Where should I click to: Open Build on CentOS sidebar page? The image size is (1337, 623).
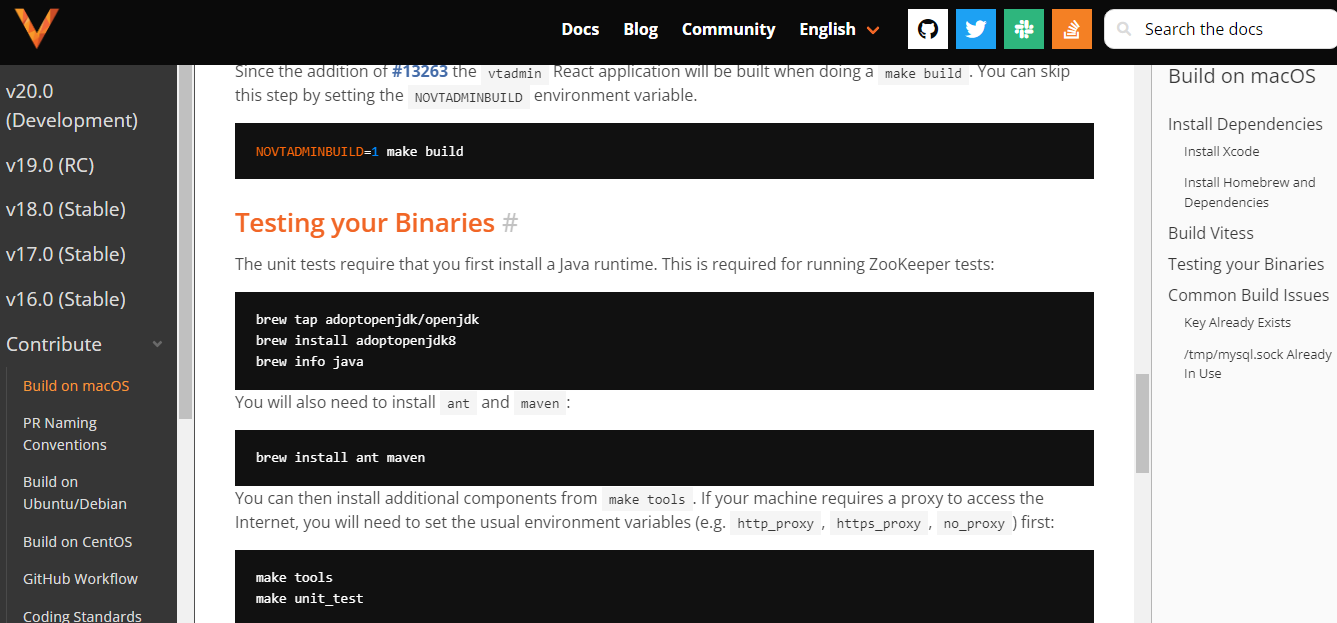point(78,542)
